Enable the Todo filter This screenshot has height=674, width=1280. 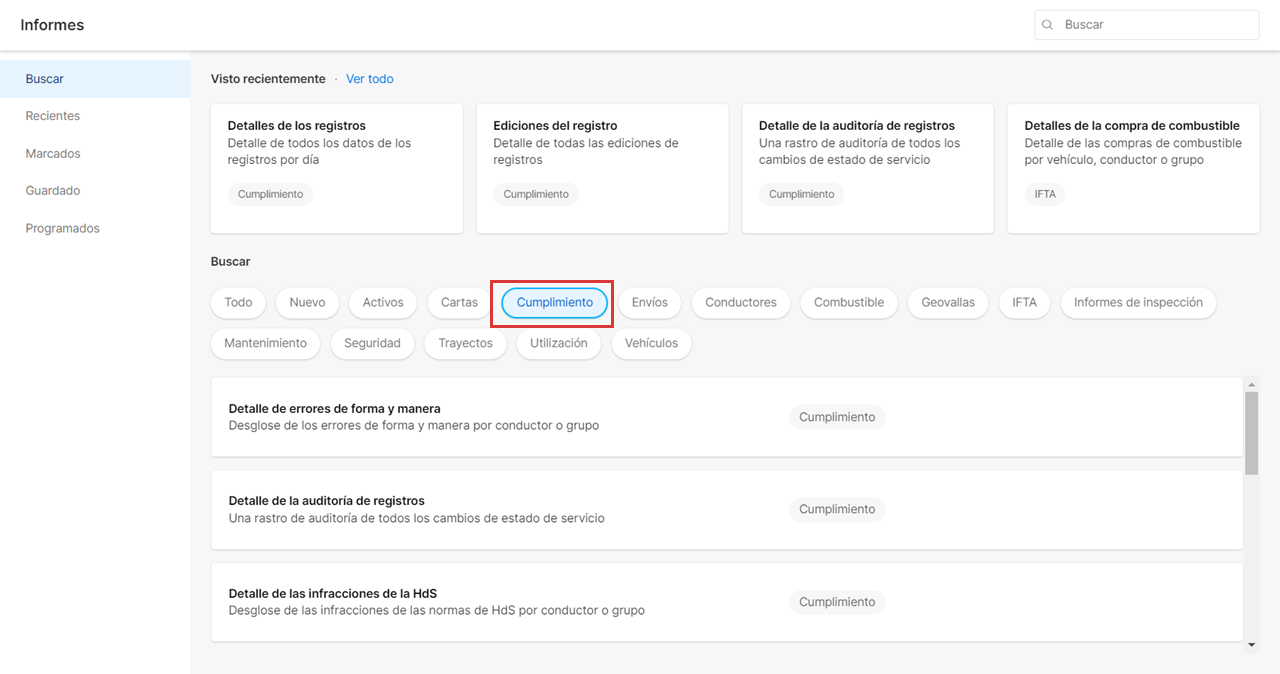(238, 302)
